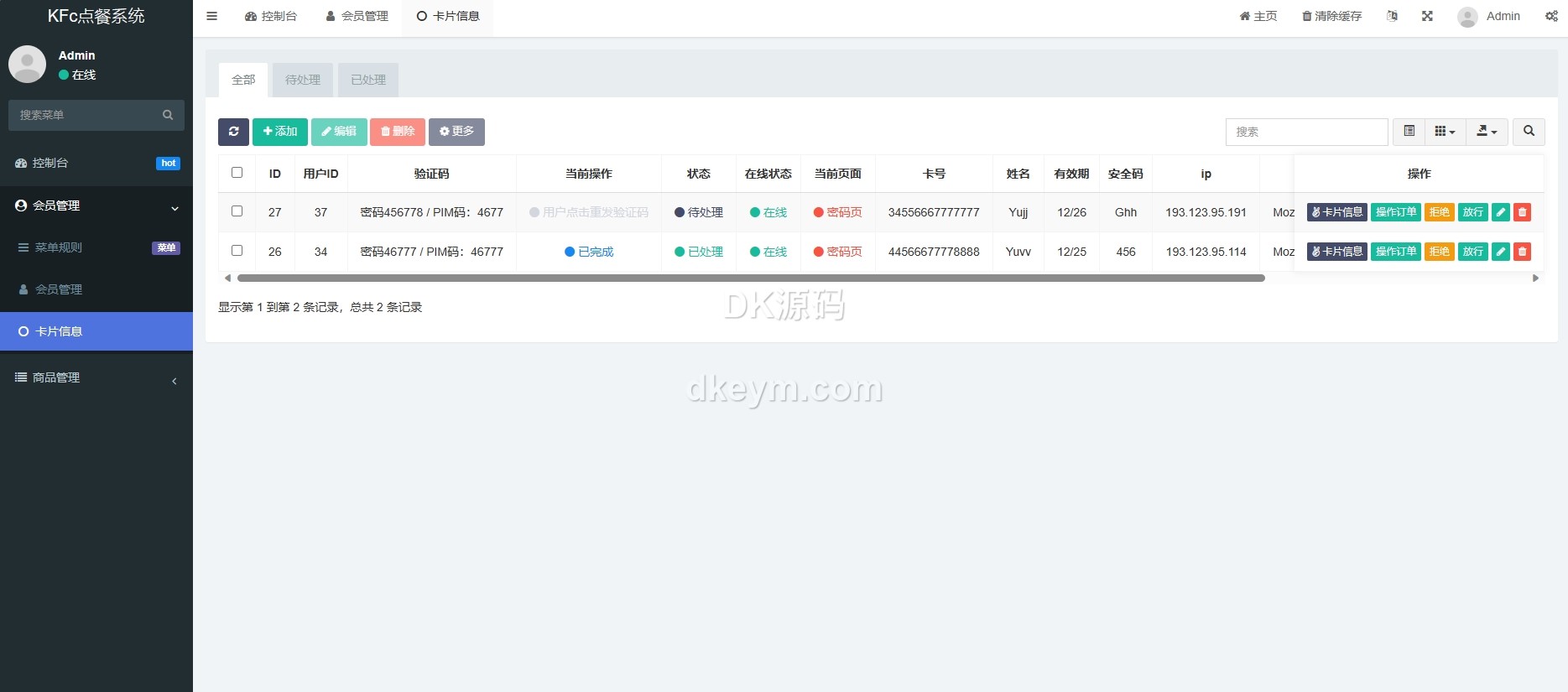Screen dimensions: 1568x692
Task: Click the green pencil edit icon for row 27
Action: [x=1501, y=212]
